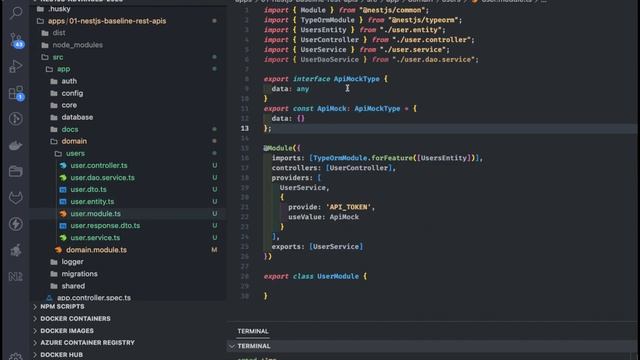The image size is (640, 360).
Task: Expand the config folder
Action: tap(72, 93)
